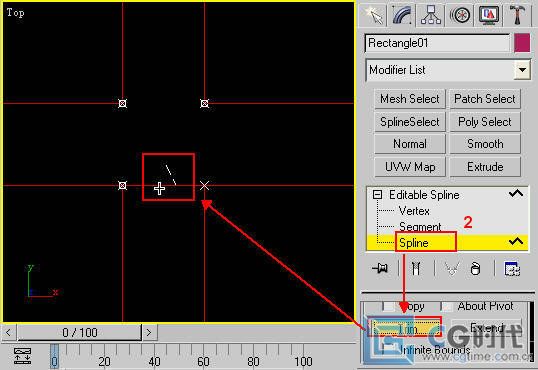Click frame 100 on the track bar
Screen dimensions: 538x370
(303, 361)
